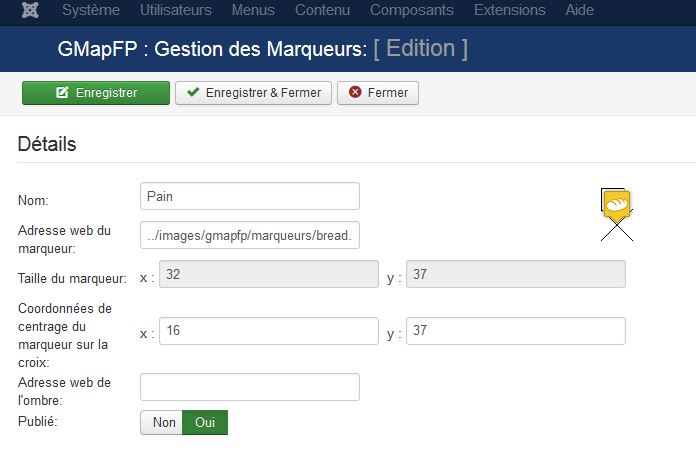
Task: Click the Fermer button
Action: (x=378, y=93)
